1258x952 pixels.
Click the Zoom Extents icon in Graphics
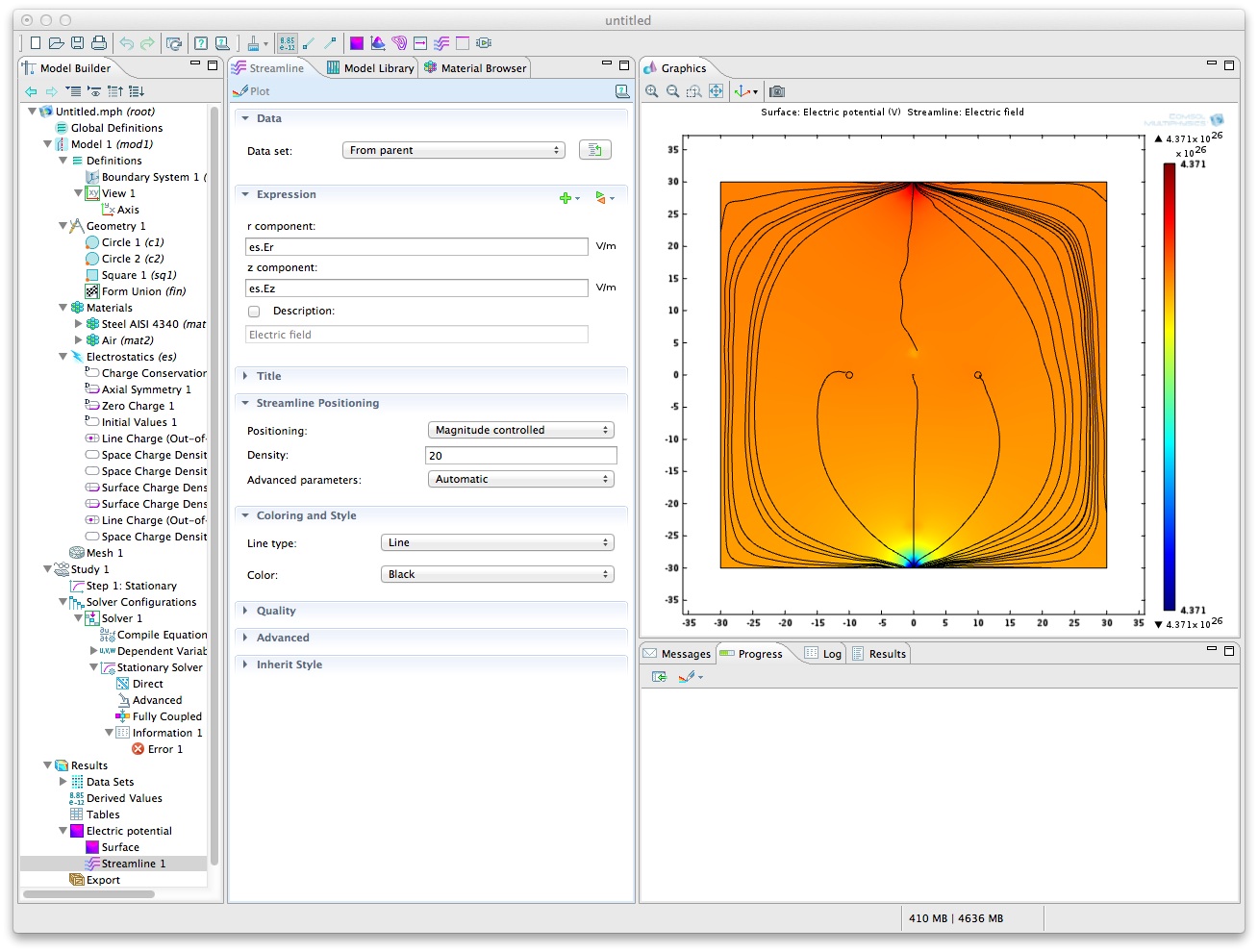[x=716, y=91]
